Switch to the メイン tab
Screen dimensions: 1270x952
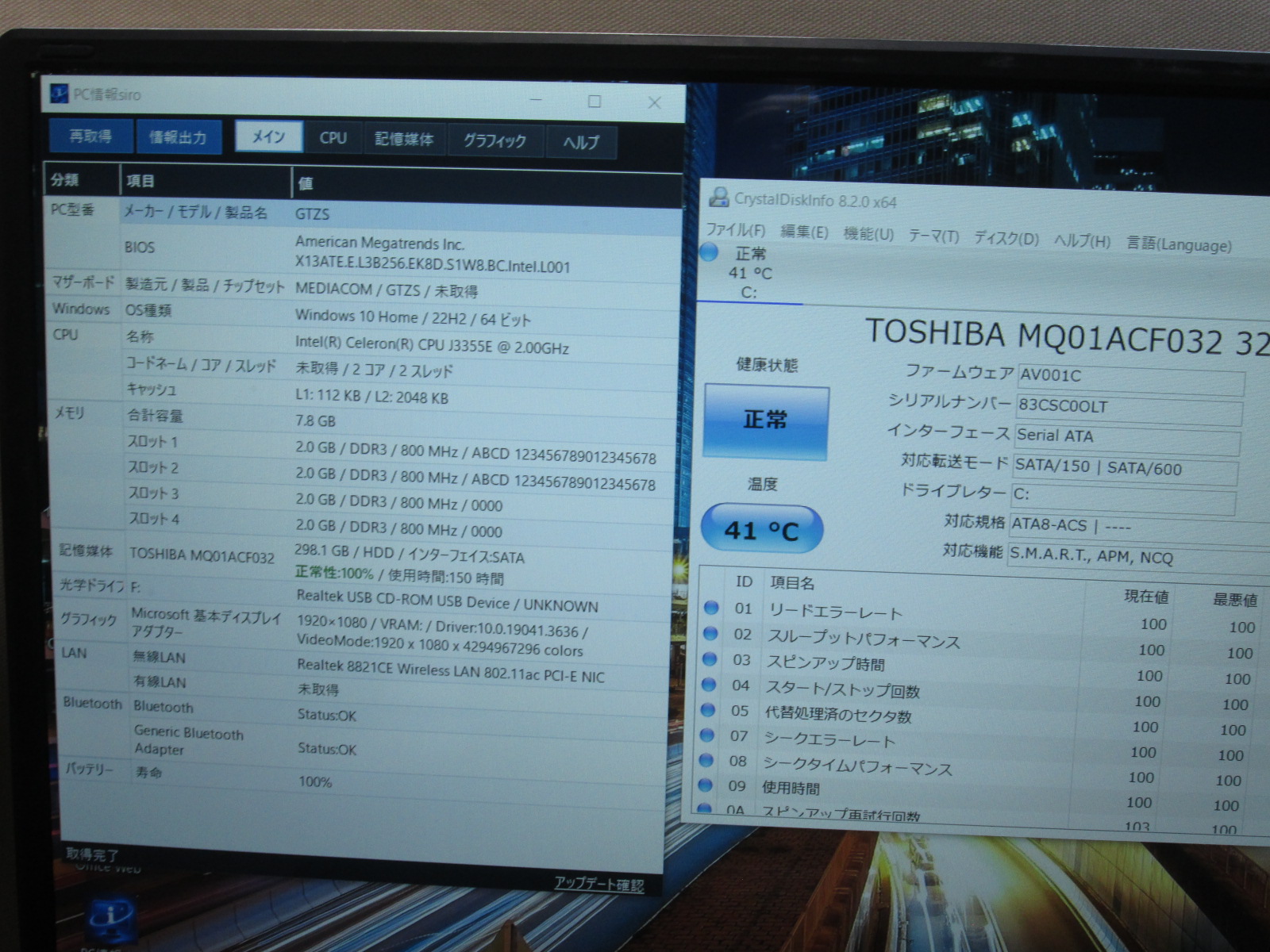[x=269, y=136]
